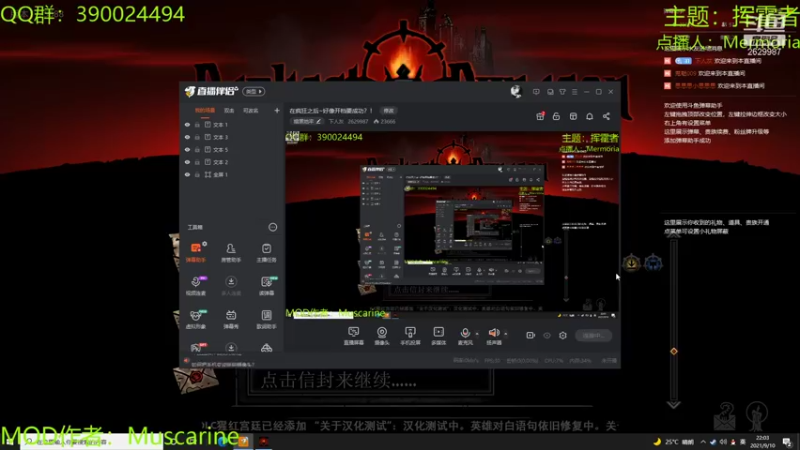Click the user avatar in title bar
The image size is (800, 450).
click(x=516, y=91)
